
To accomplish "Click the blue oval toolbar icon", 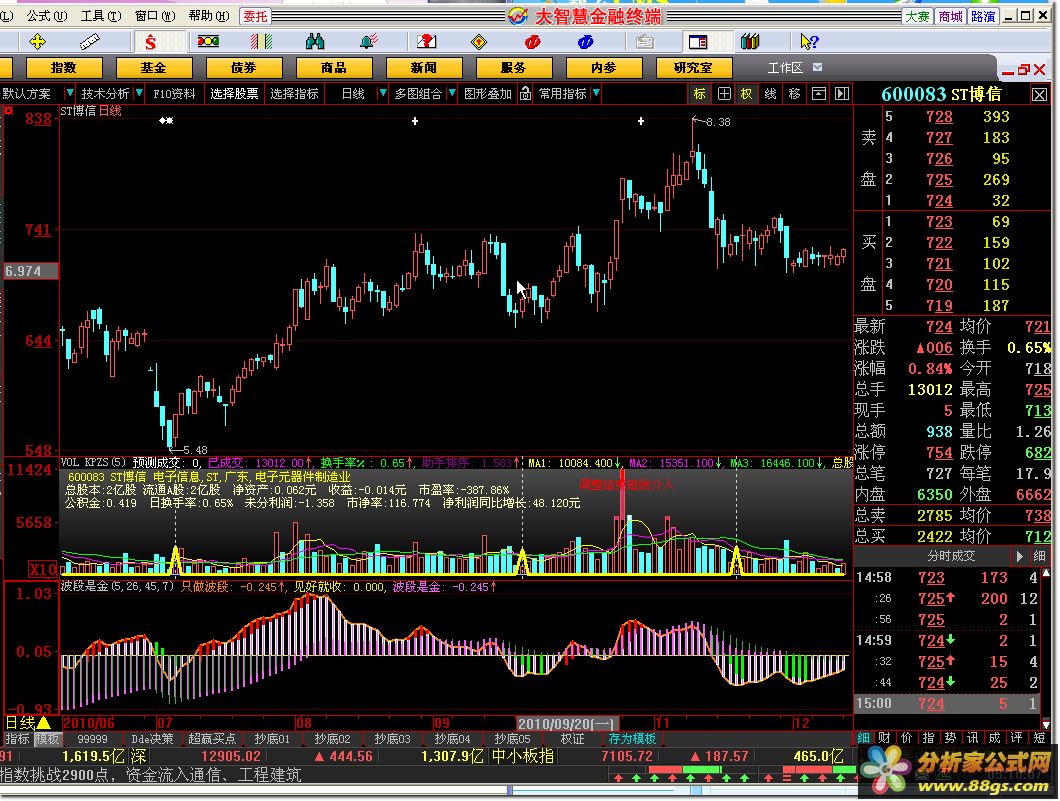I will tap(585, 42).
